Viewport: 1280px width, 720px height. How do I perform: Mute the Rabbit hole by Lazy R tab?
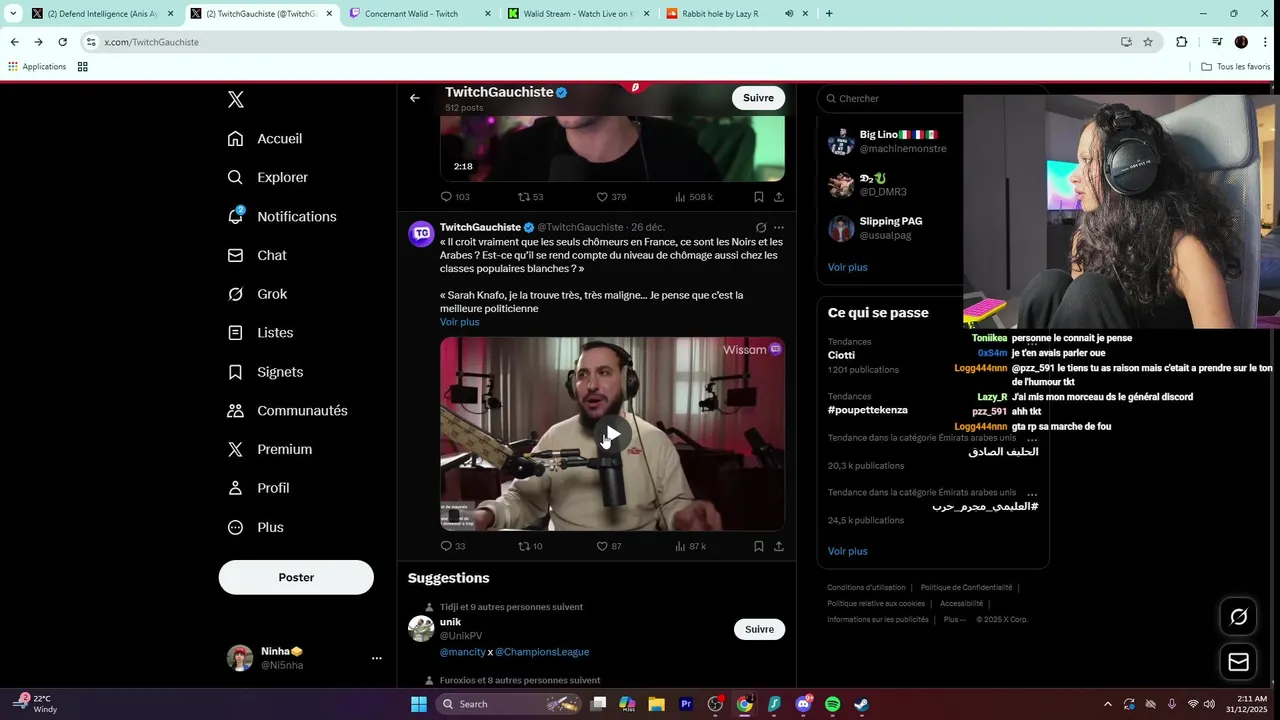click(789, 14)
